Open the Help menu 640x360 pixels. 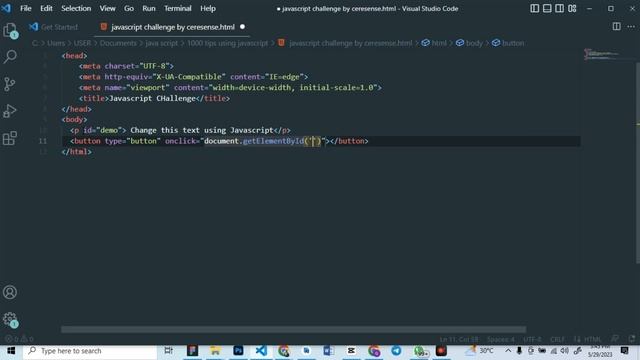pos(208,8)
